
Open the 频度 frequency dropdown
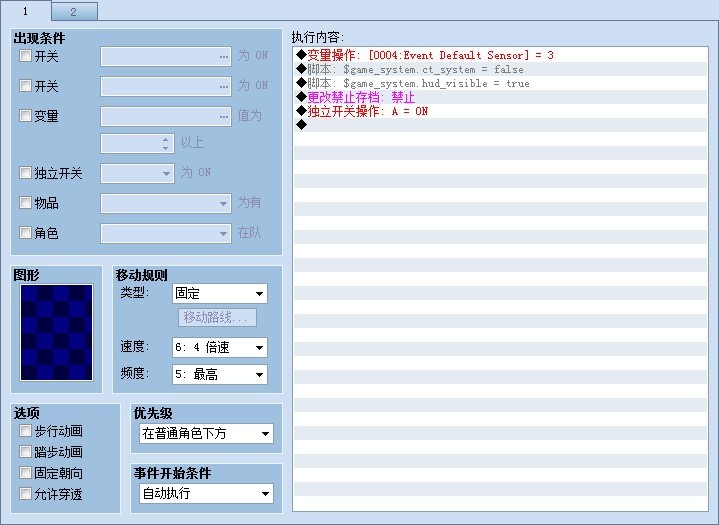pyautogui.click(x=220, y=374)
